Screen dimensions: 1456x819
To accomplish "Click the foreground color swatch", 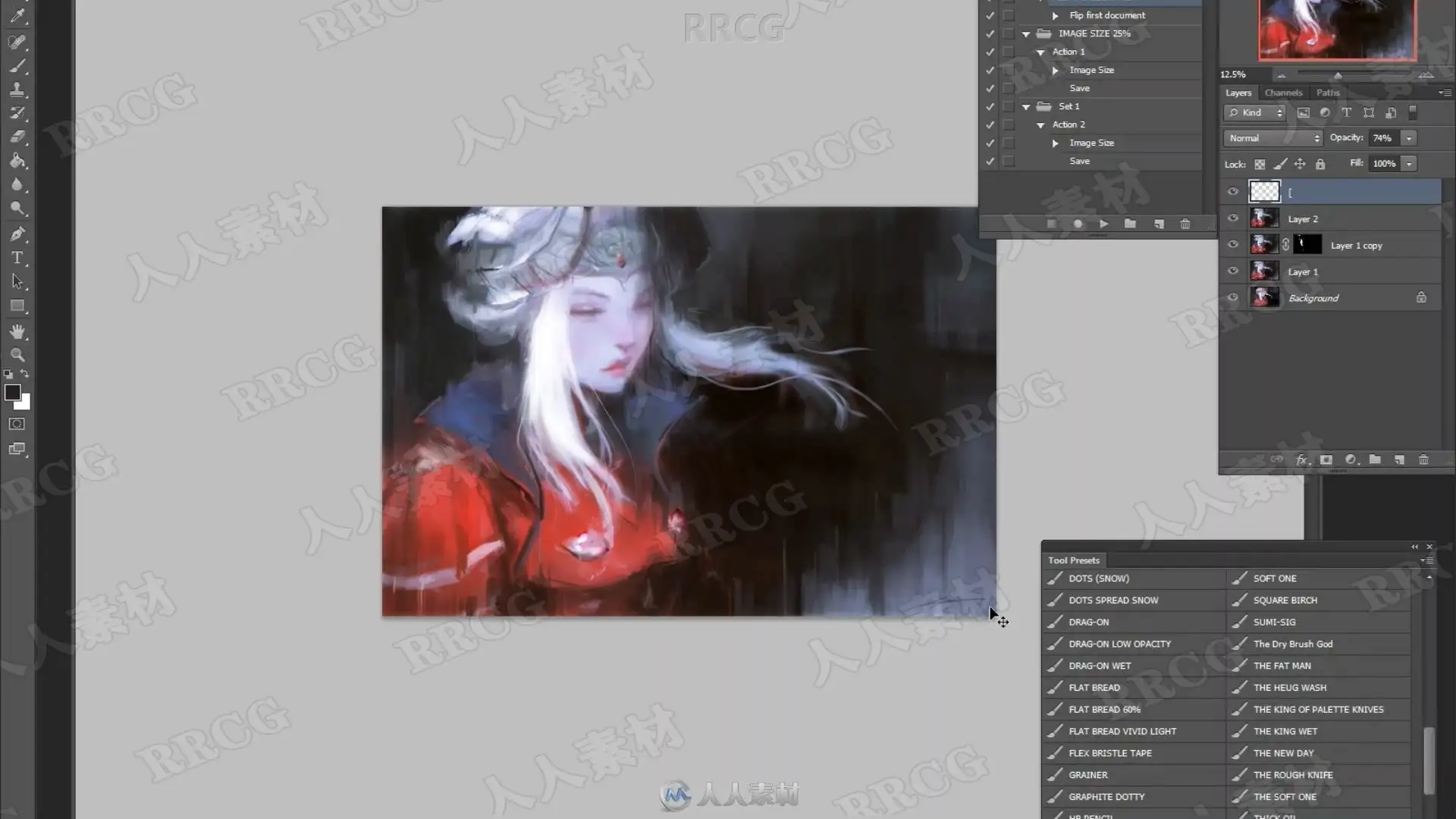I will tap(12, 392).
